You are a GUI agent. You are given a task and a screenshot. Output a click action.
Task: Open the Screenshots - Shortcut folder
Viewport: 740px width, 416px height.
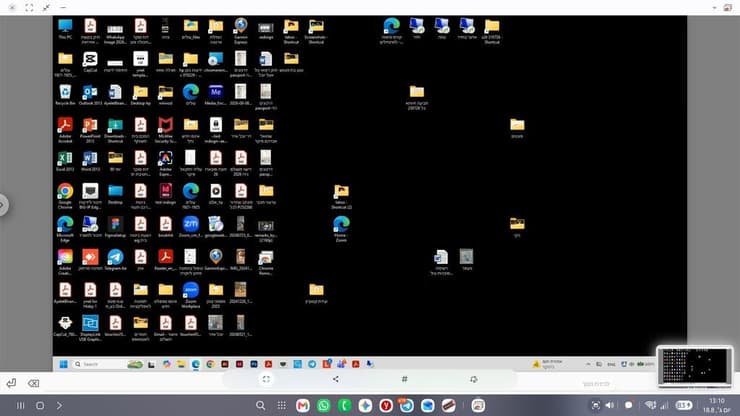(x=316, y=31)
